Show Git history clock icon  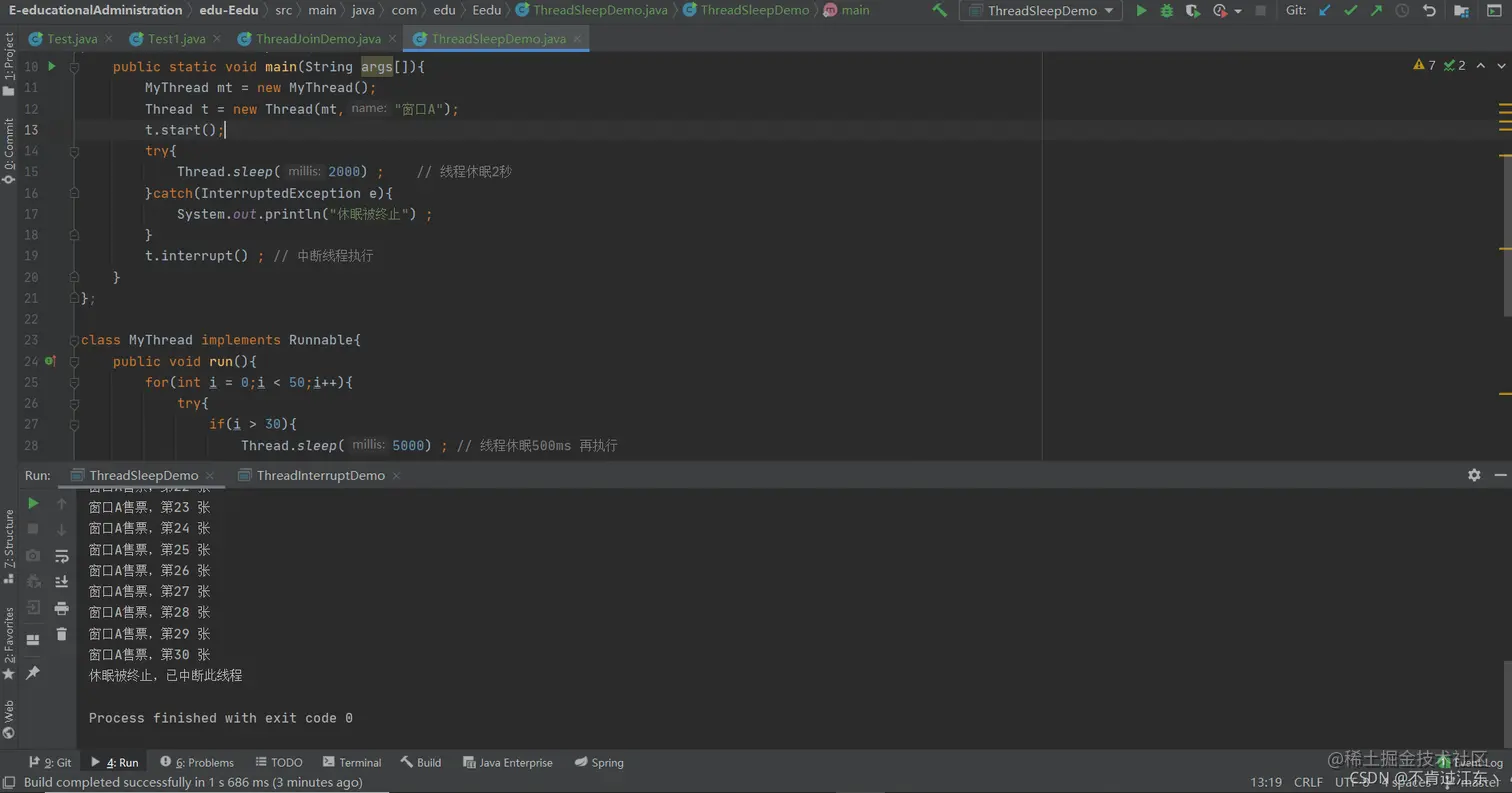pyautogui.click(x=1403, y=11)
